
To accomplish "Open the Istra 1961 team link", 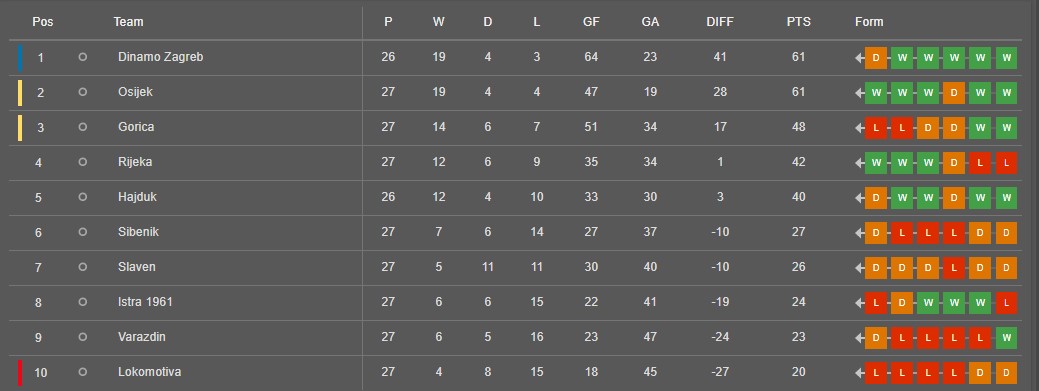I will coord(145,302).
